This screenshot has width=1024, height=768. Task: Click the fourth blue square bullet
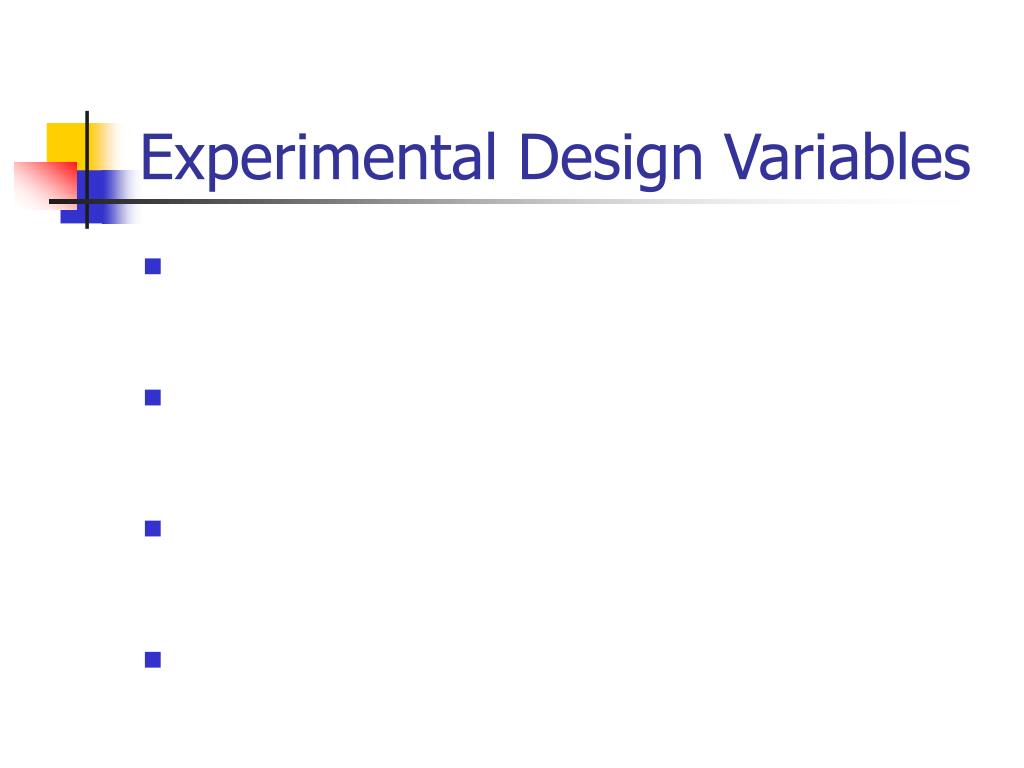click(x=153, y=660)
